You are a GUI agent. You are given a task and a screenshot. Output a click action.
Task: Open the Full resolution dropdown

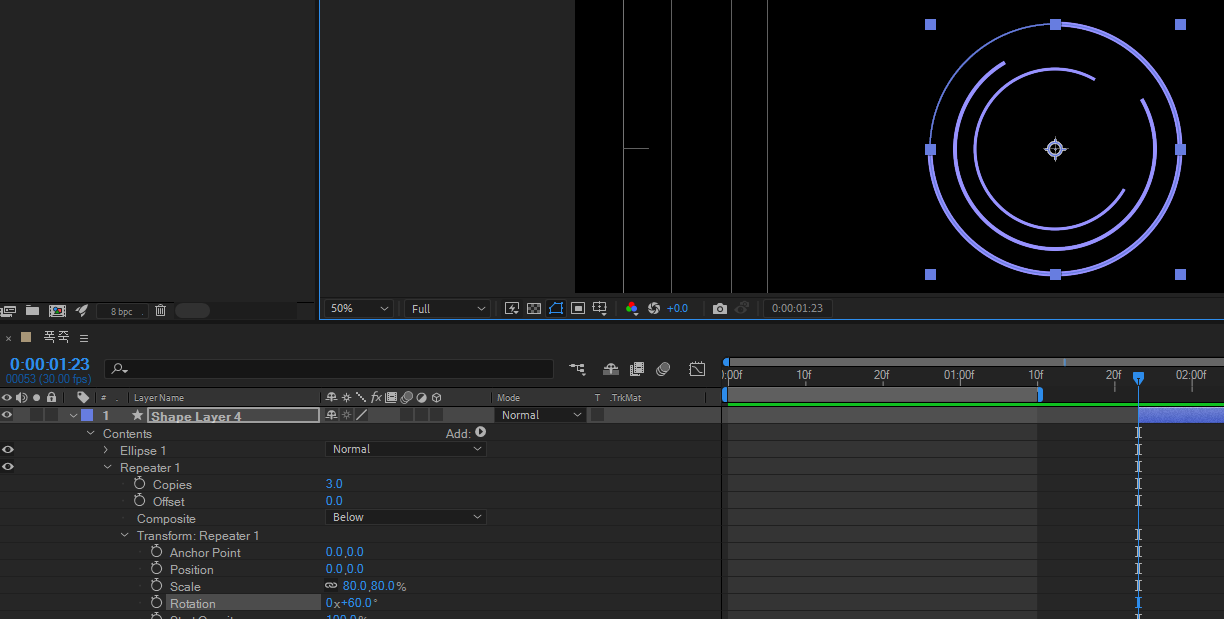pyautogui.click(x=447, y=309)
